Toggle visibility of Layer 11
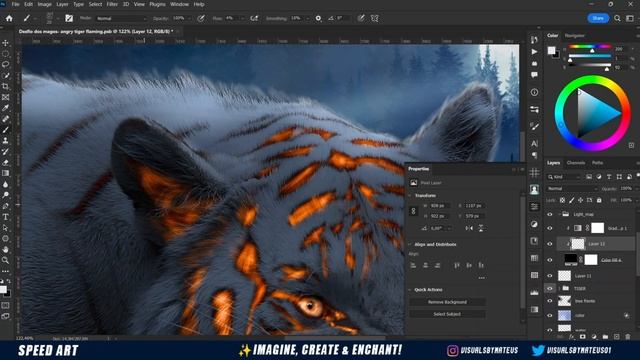Viewport: 640px width, 360px height. point(550,276)
